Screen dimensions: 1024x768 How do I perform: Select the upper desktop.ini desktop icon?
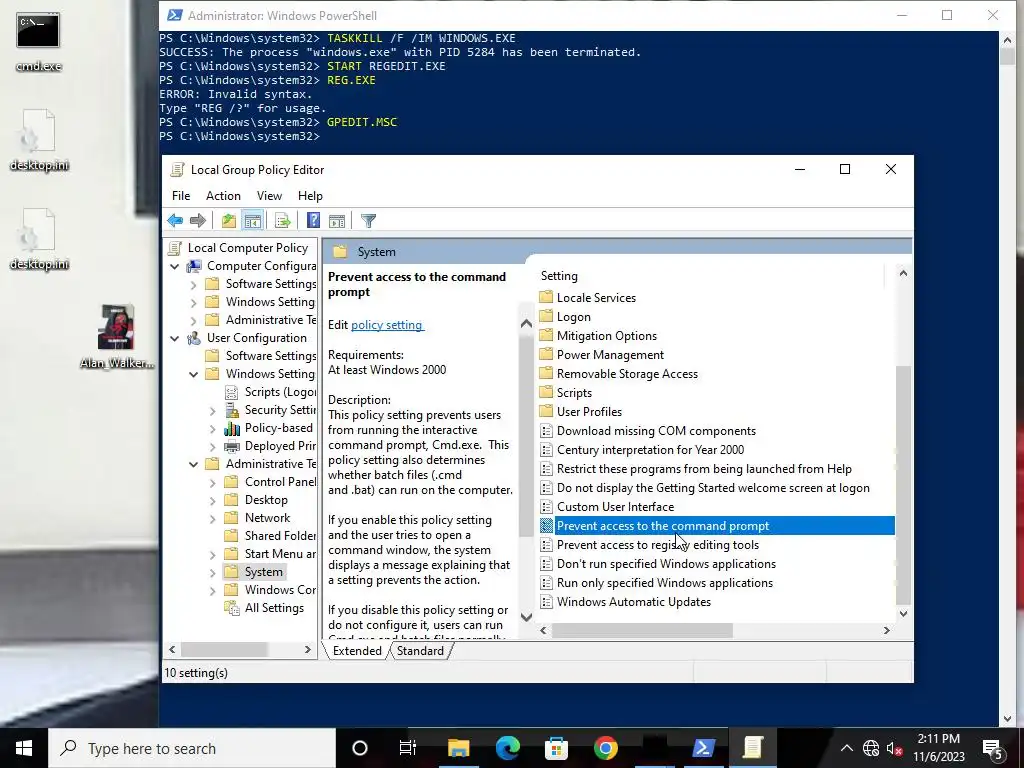tap(39, 140)
